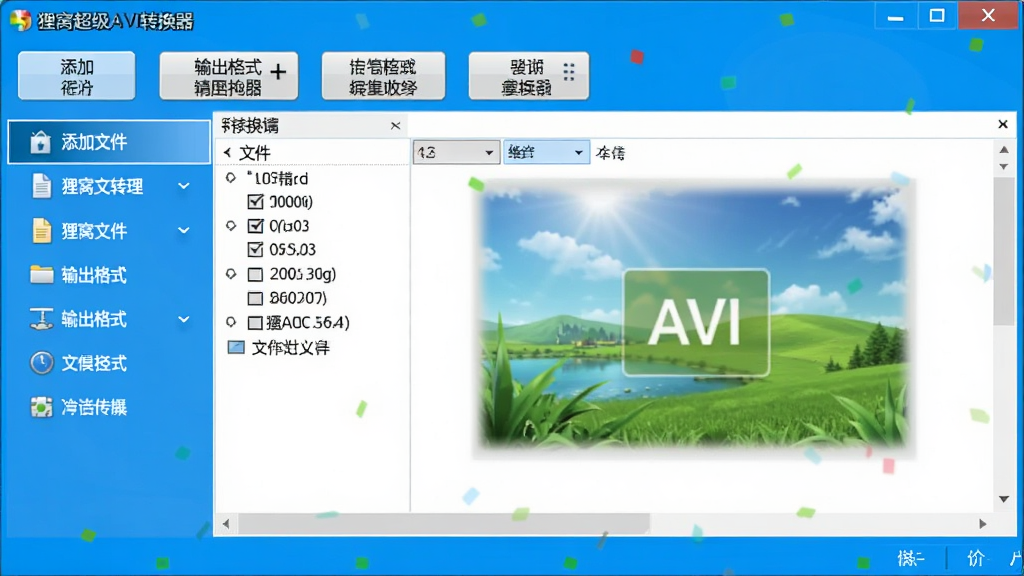
Task: Select 狸窝文件 sidebar item
Action: (x=109, y=231)
